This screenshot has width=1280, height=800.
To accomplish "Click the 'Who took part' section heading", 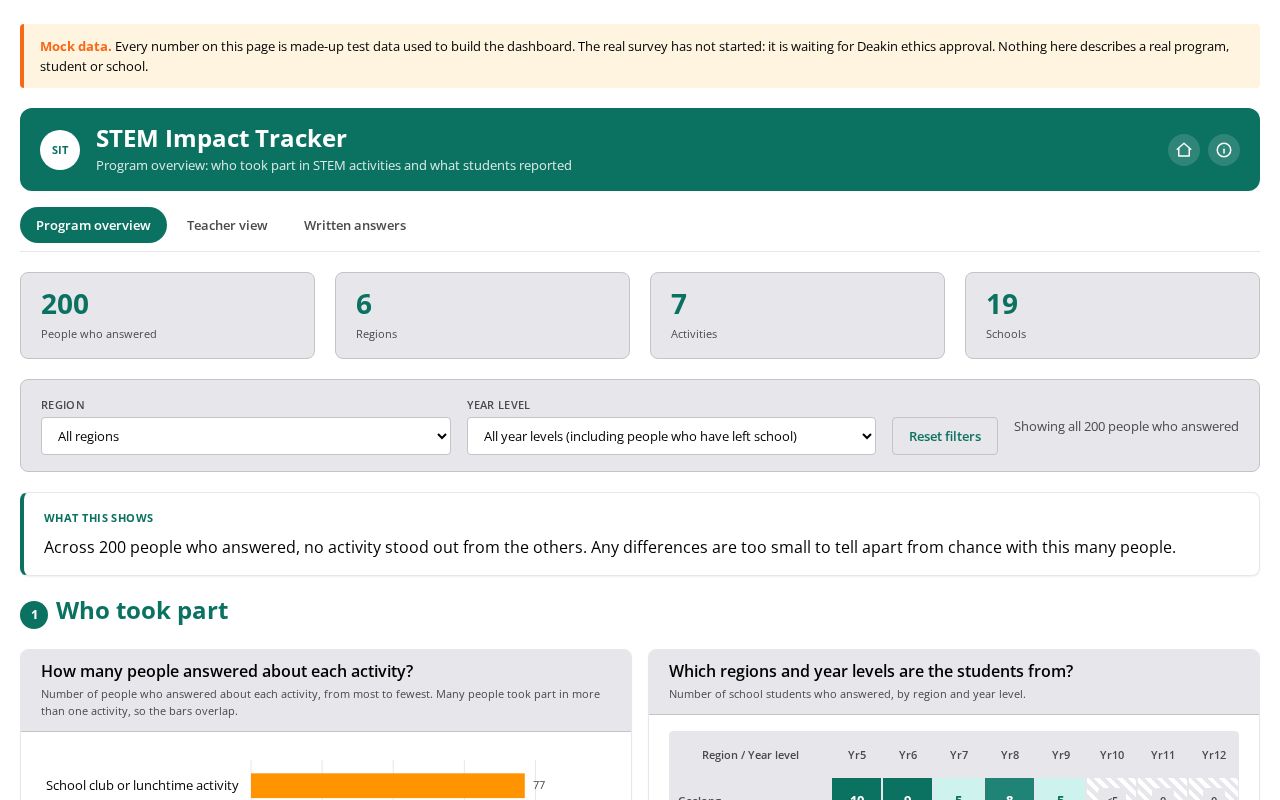I will click(x=142, y=610).
